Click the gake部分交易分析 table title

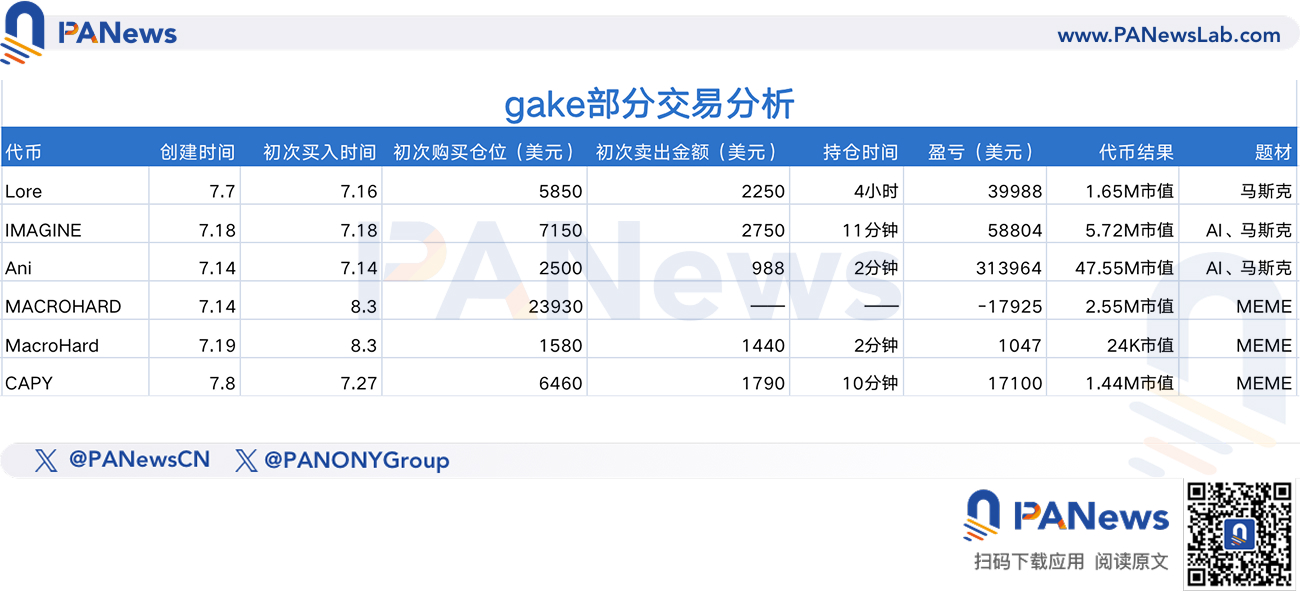[x=649, y=104]
